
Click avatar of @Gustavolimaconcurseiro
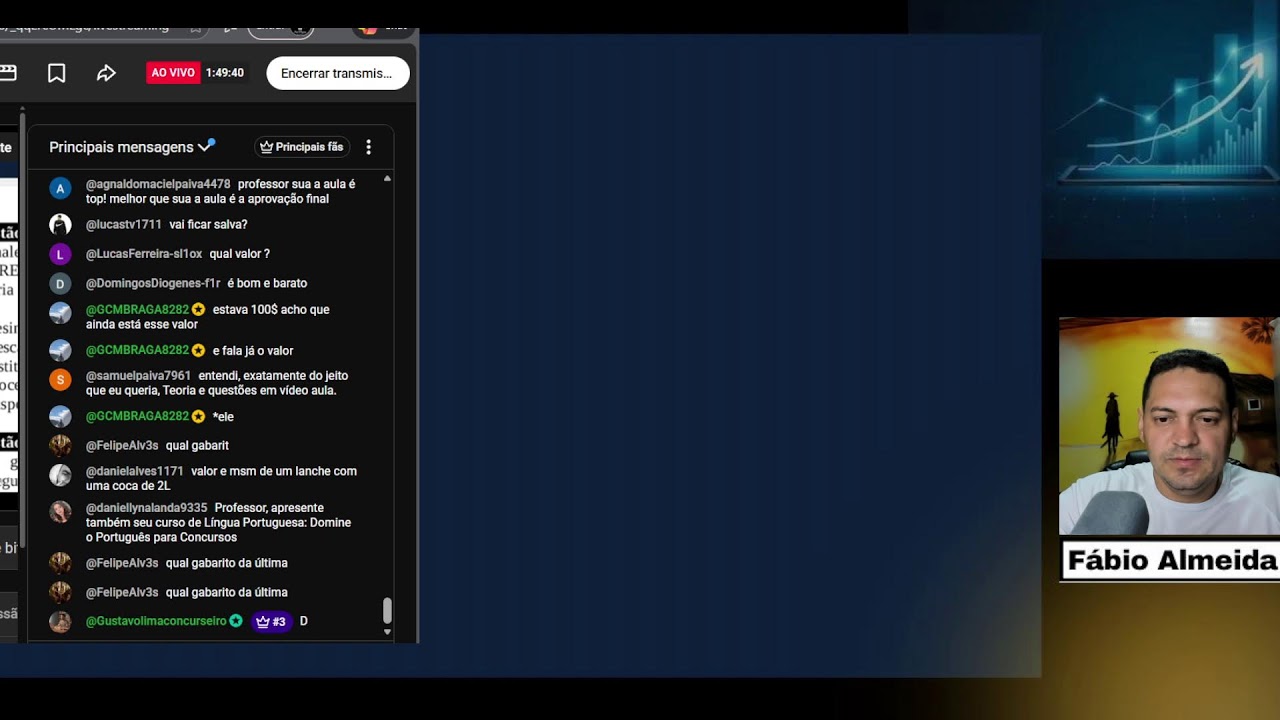pyautogui.click(x=60, y=621)
